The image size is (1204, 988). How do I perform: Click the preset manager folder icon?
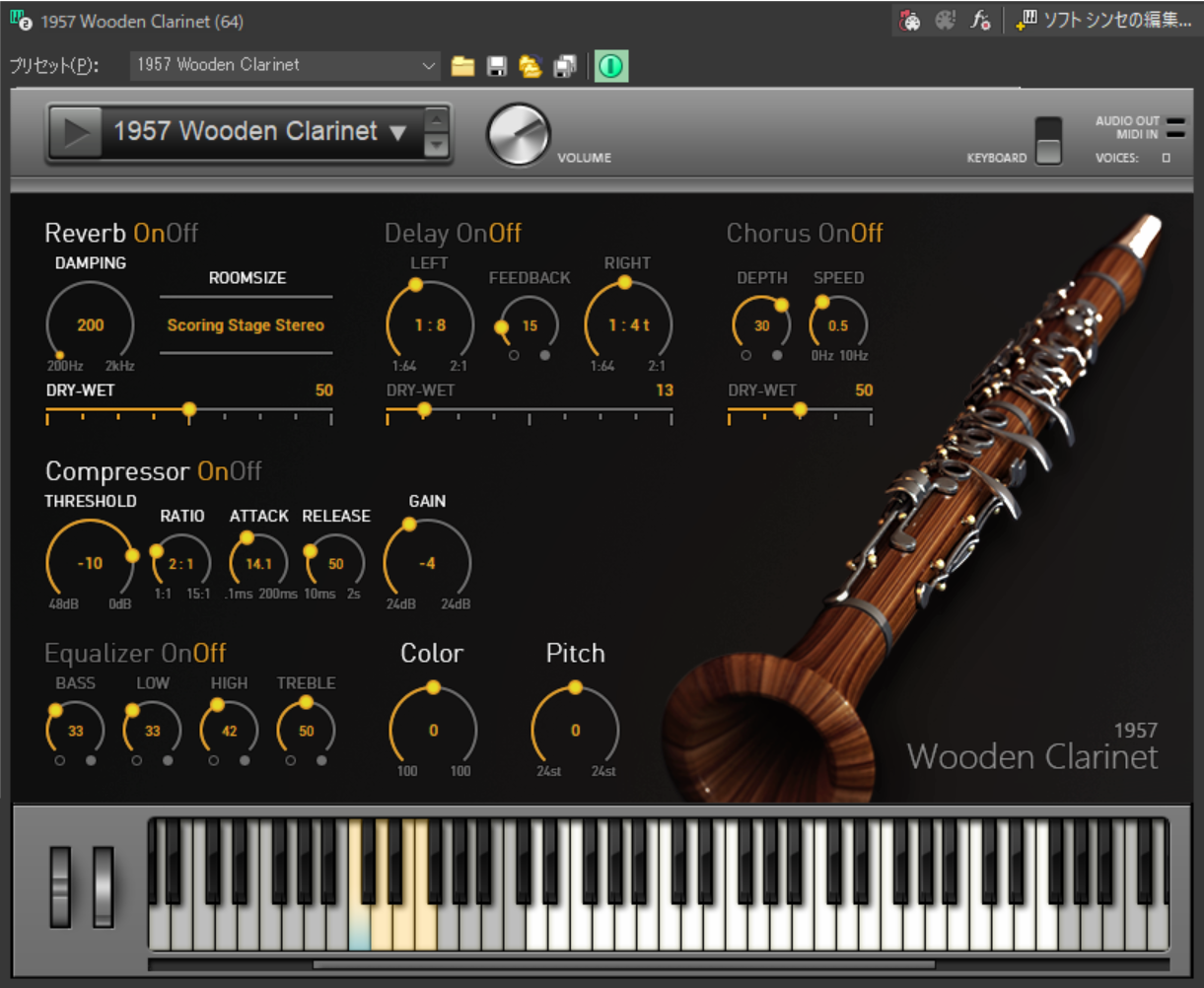(x=531, y=66)
